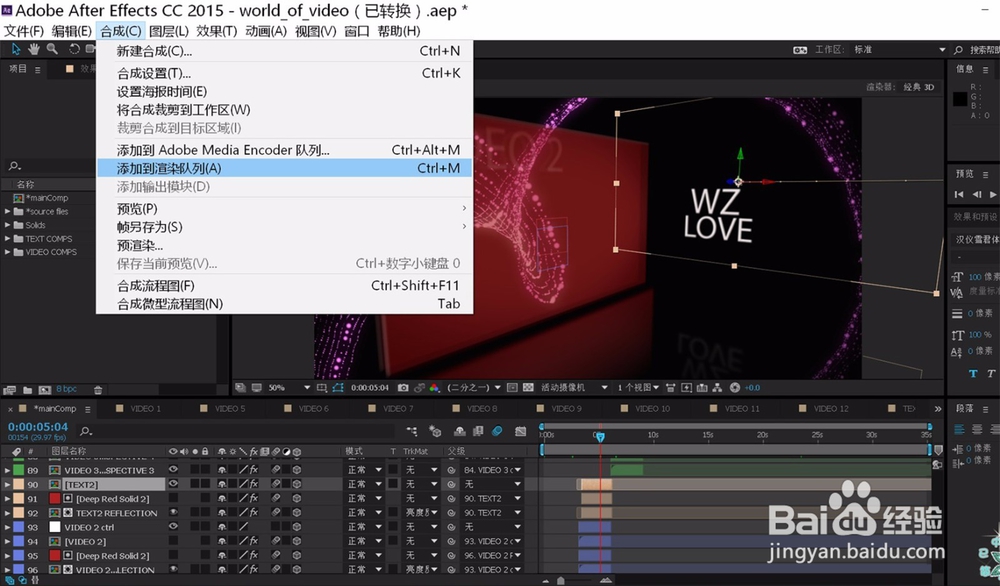Toggle Hide Shy Layers switch in timeline
The width and height of the screenshot is (1000, 586).
458,432
